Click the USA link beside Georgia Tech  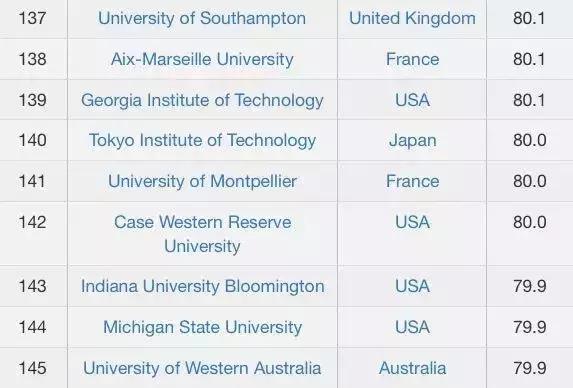tap(412, 100)
